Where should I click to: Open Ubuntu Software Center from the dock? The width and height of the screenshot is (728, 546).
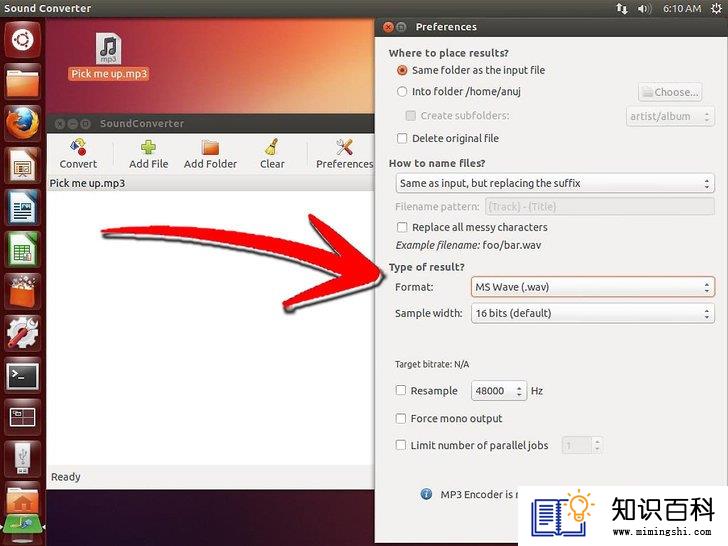click(22, 291)
